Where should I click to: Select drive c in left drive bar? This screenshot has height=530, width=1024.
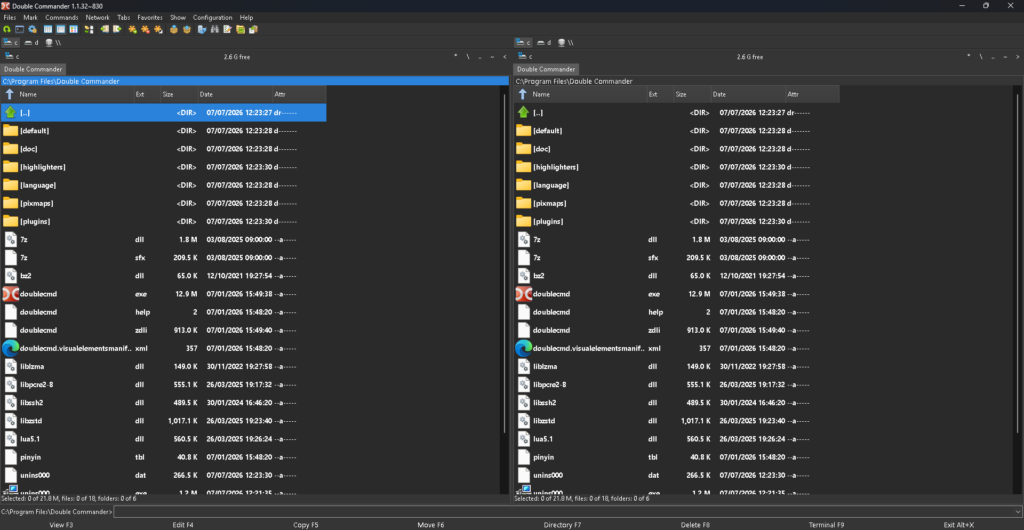coord(11,42)
